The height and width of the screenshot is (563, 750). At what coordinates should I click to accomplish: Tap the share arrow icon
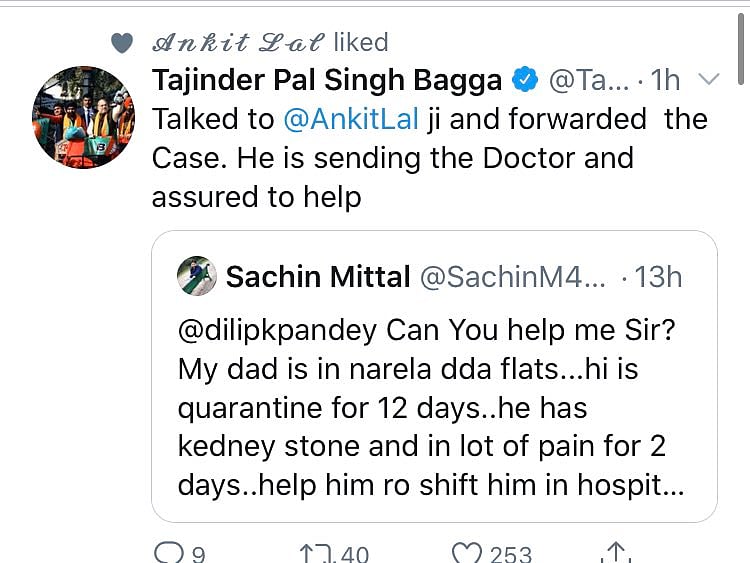click(617, 552)
